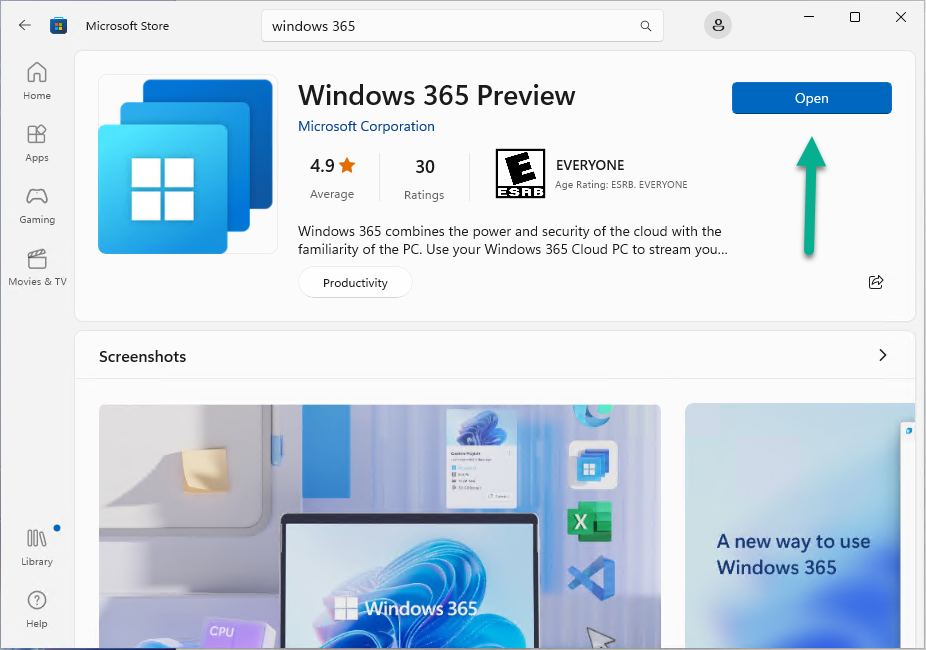926x650 pixels.
Task: Click the 30 Ratings count
Action: click(424, 178)
